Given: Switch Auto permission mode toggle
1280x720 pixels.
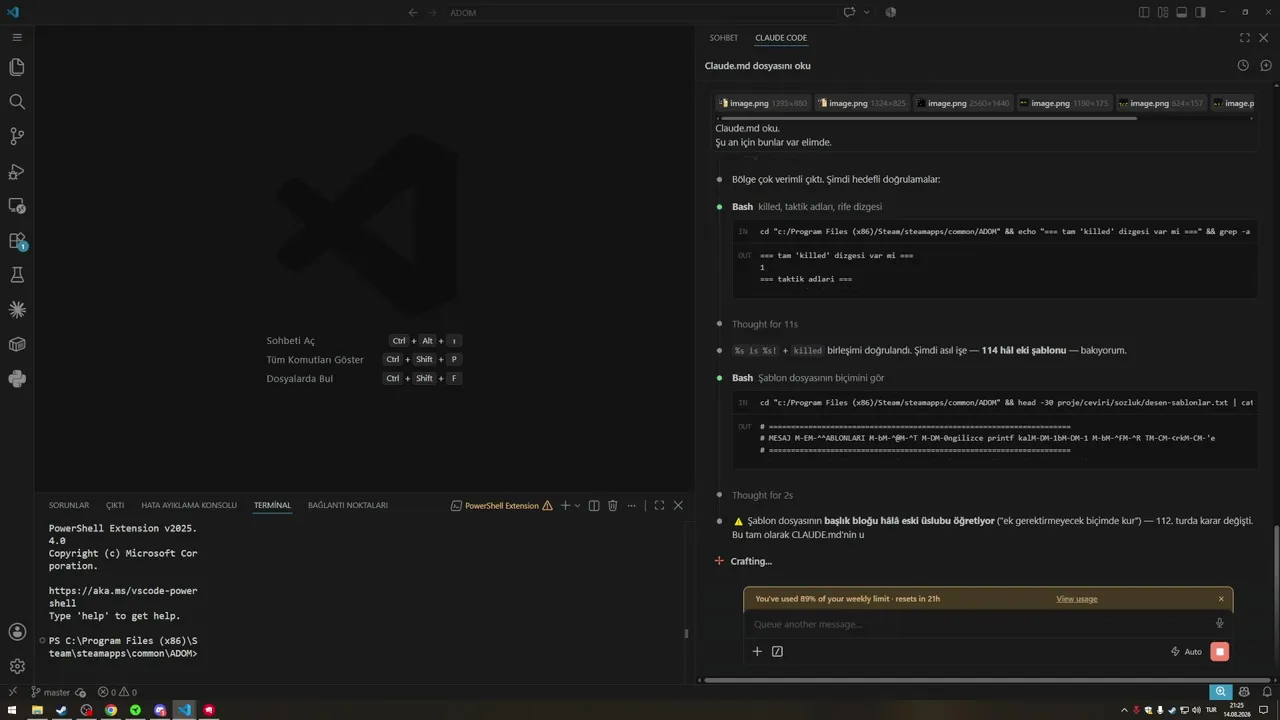Looking at the screenshot, I should point(1186,651).
